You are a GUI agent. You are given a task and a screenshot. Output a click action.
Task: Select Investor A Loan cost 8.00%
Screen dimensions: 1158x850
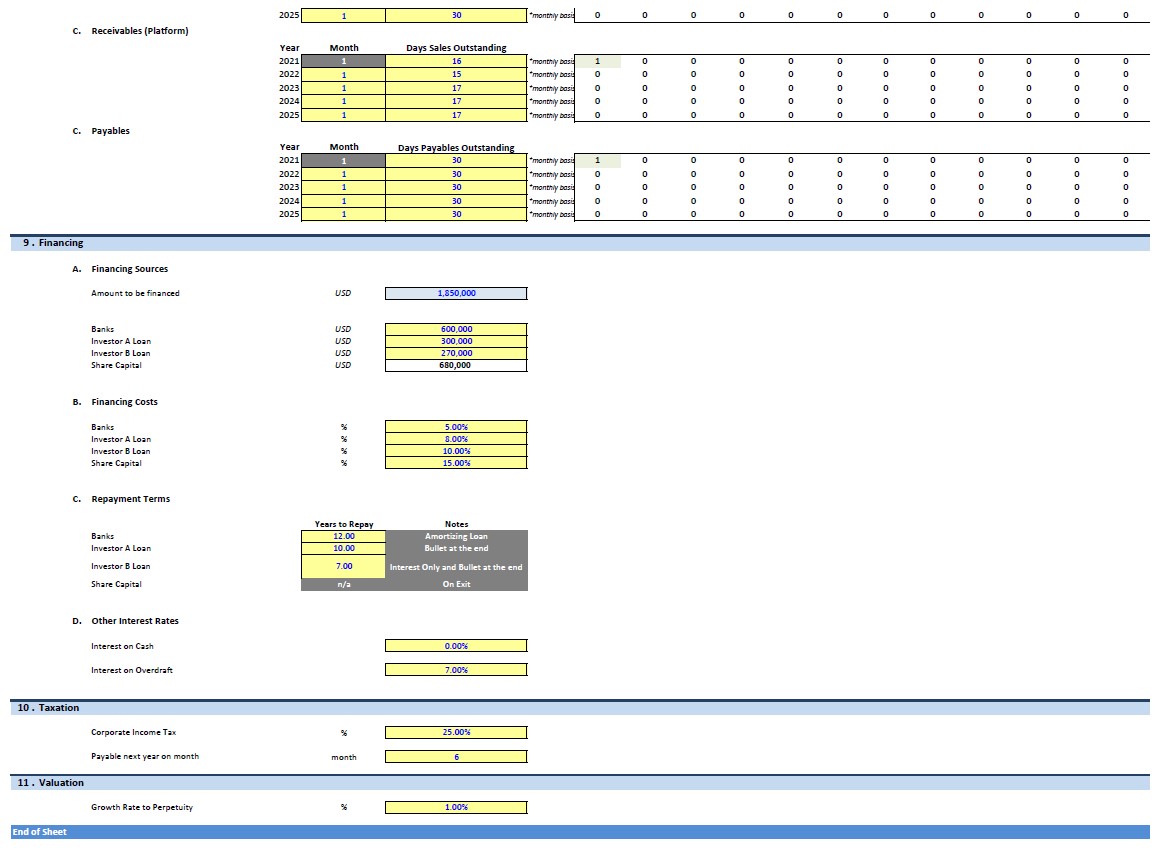pos(456,439)
